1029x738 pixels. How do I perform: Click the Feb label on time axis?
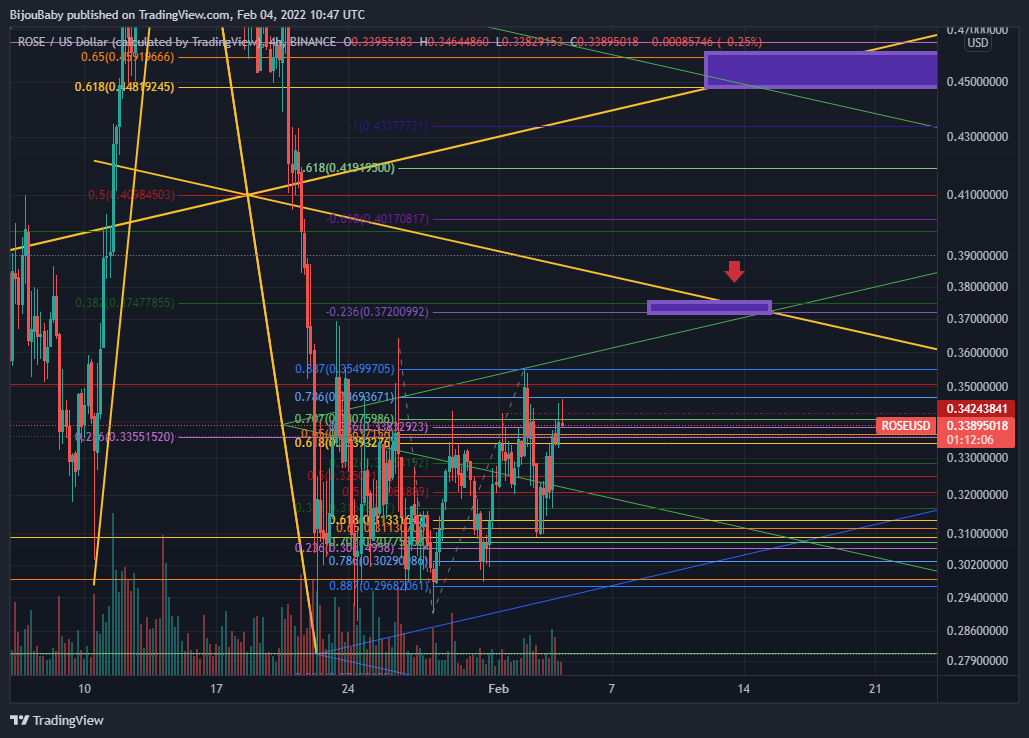click(498, 689)
